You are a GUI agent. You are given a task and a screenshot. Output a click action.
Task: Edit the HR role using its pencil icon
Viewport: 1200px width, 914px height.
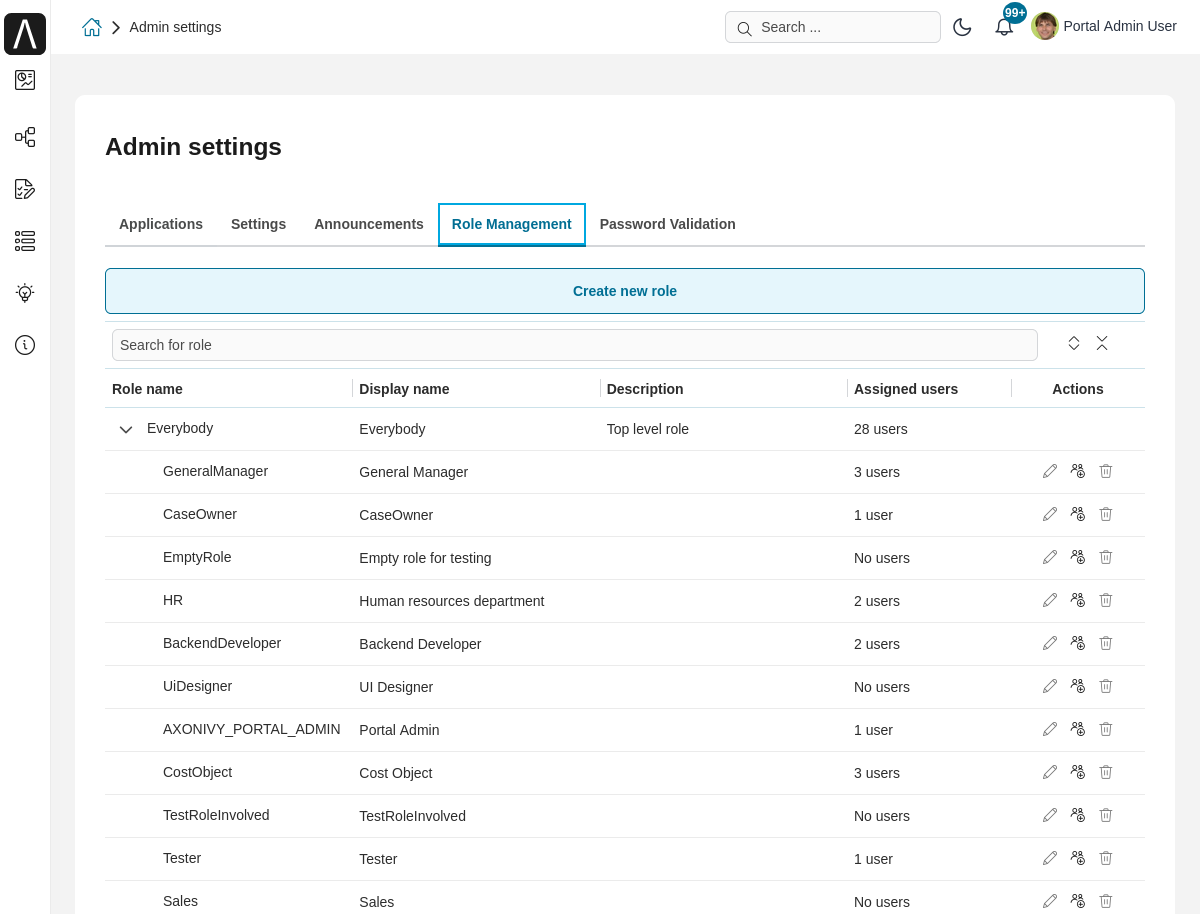(x=1049, y=599)
